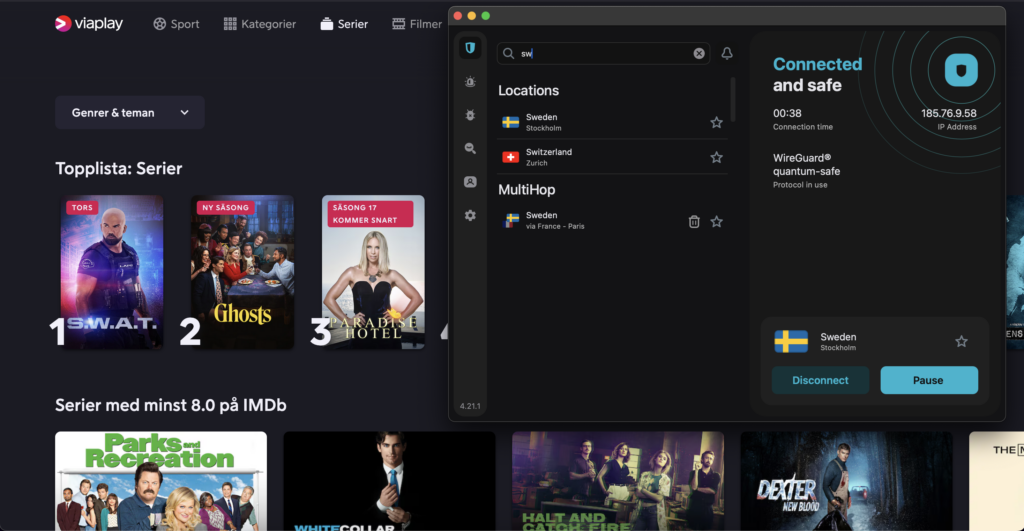The image size is (1024, 531).
Task: Click the WireGuard quantum-safe protocol text
Action: [x=807, y=165]
